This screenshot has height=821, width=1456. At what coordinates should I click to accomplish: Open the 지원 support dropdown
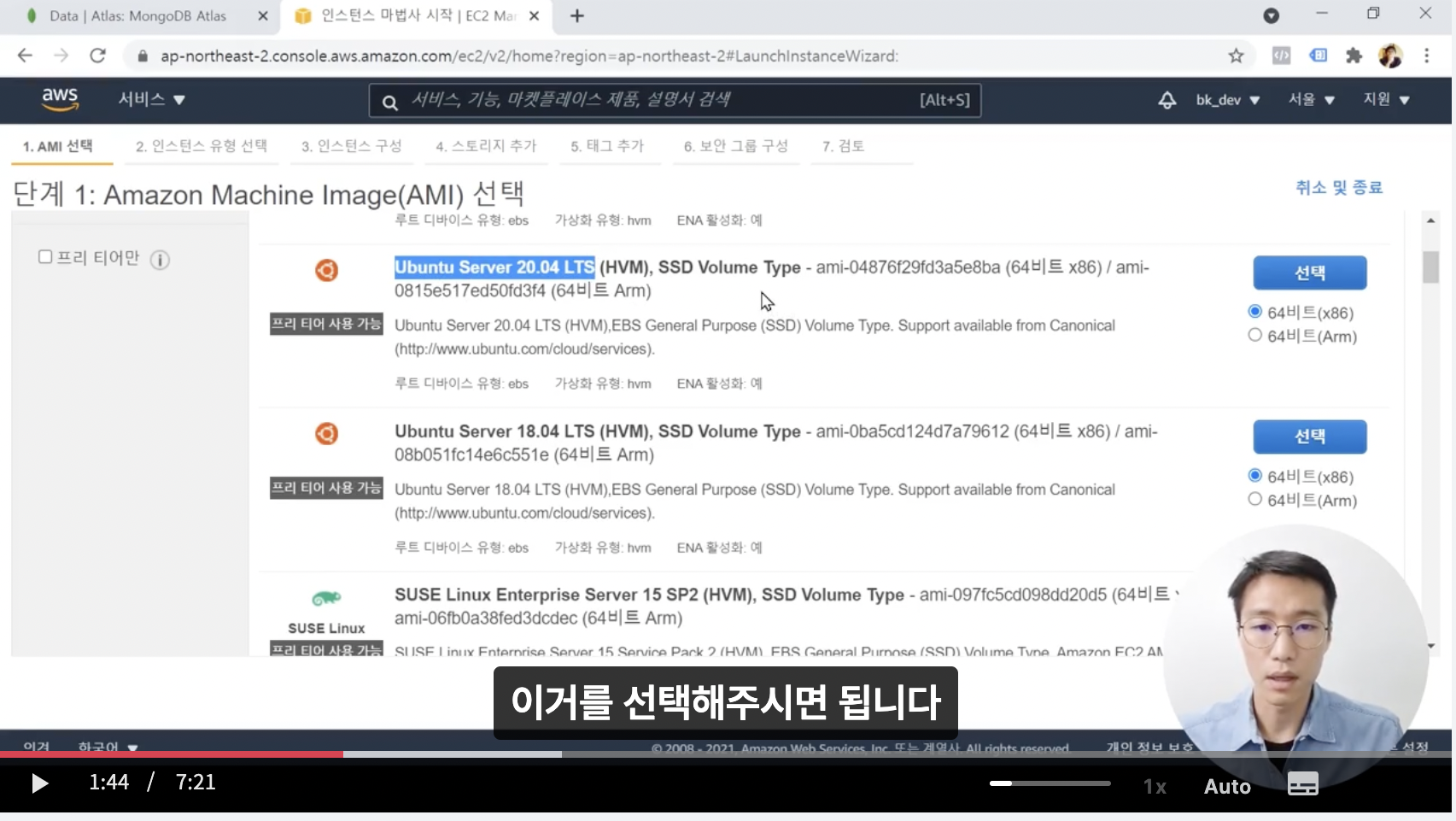(1386, 100)
